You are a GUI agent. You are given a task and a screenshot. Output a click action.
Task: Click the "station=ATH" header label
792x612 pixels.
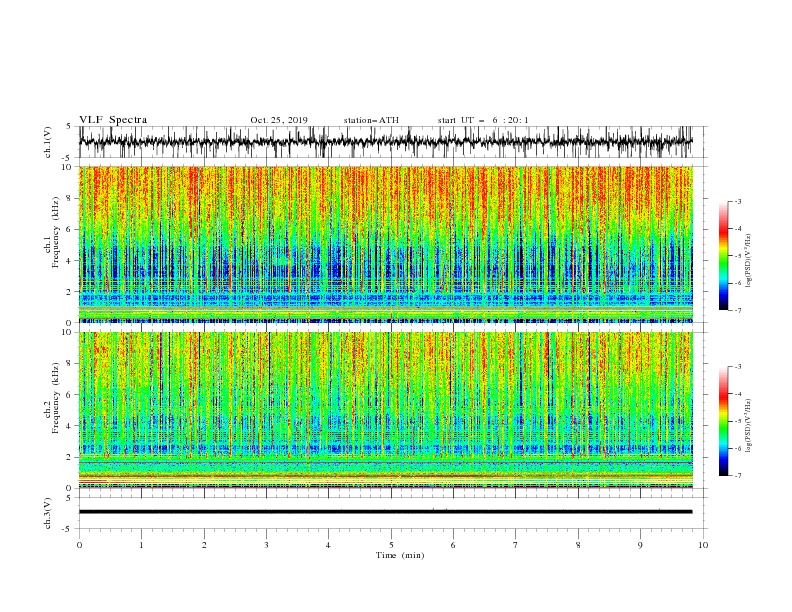(x=371, y=120)
